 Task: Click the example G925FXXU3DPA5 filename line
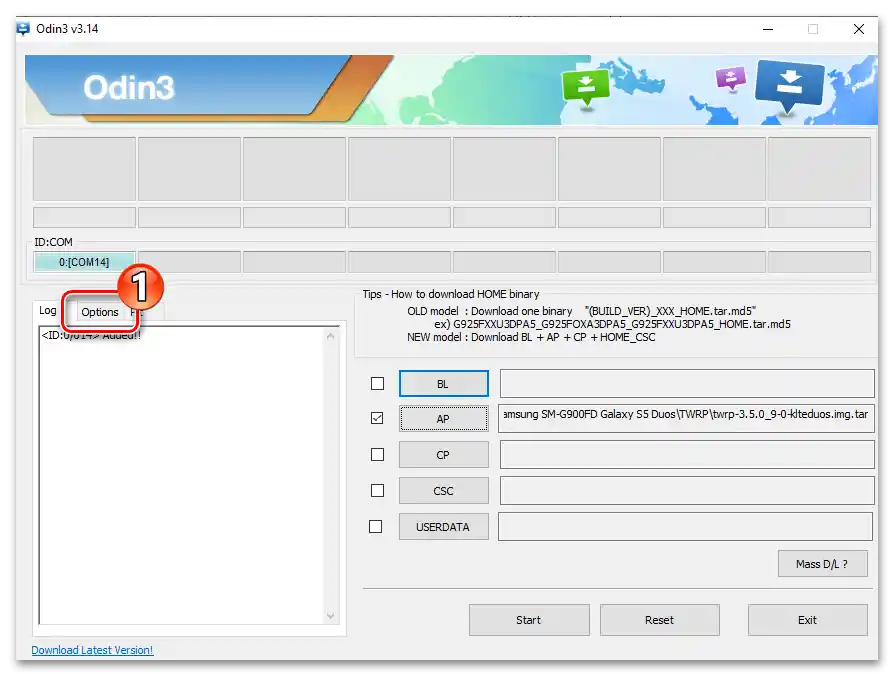612,324
